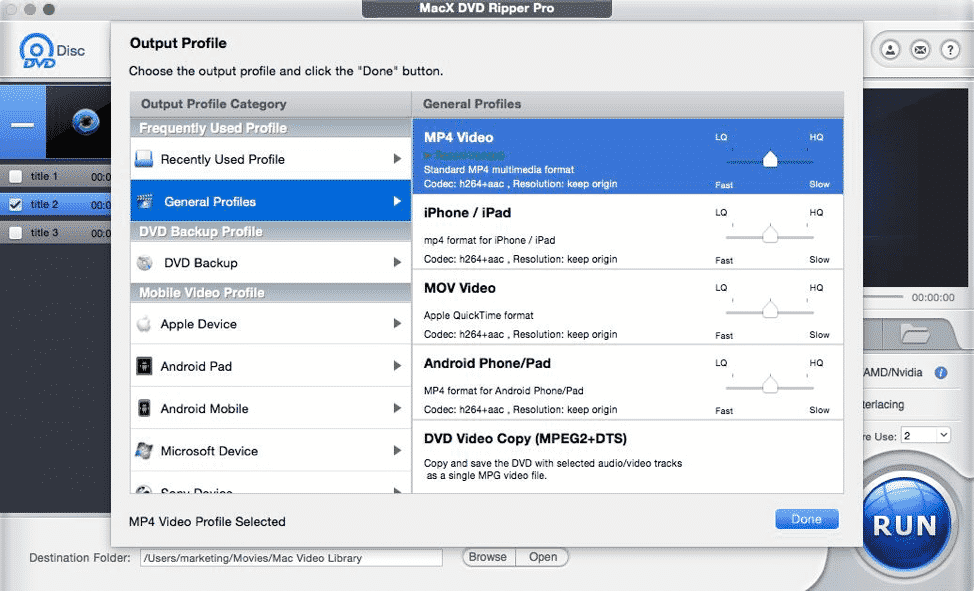Click the blue info icon near AMD/Nvidia
The width and height of the screenshot is (974, 591).
point(939,372)
